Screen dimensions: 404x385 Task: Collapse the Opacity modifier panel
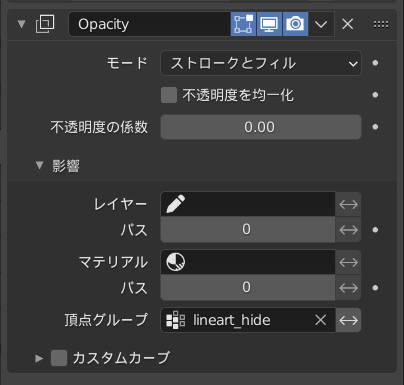pyautogui.click(x=22, y=24)
